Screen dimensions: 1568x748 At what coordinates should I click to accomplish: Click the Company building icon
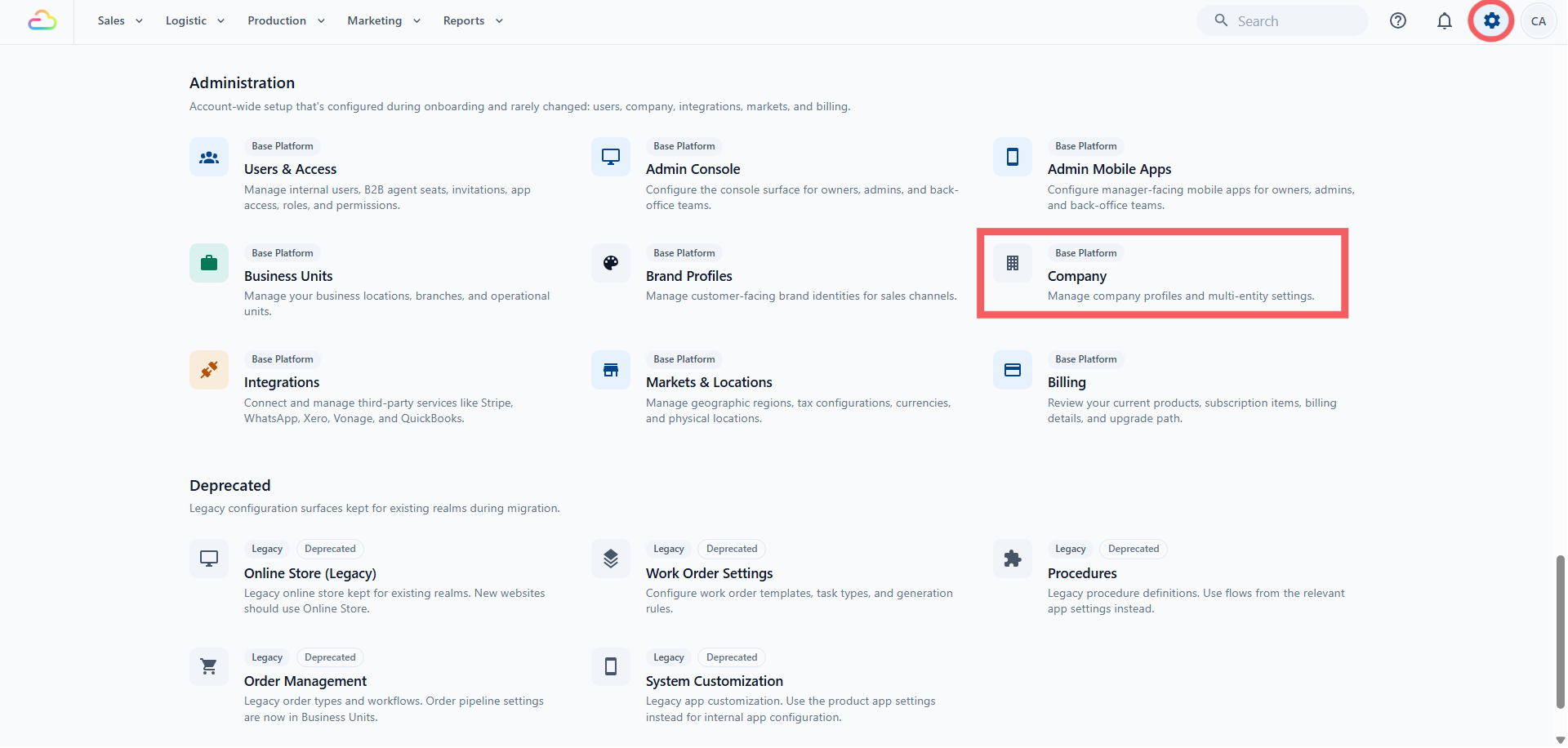[1013, 263]
